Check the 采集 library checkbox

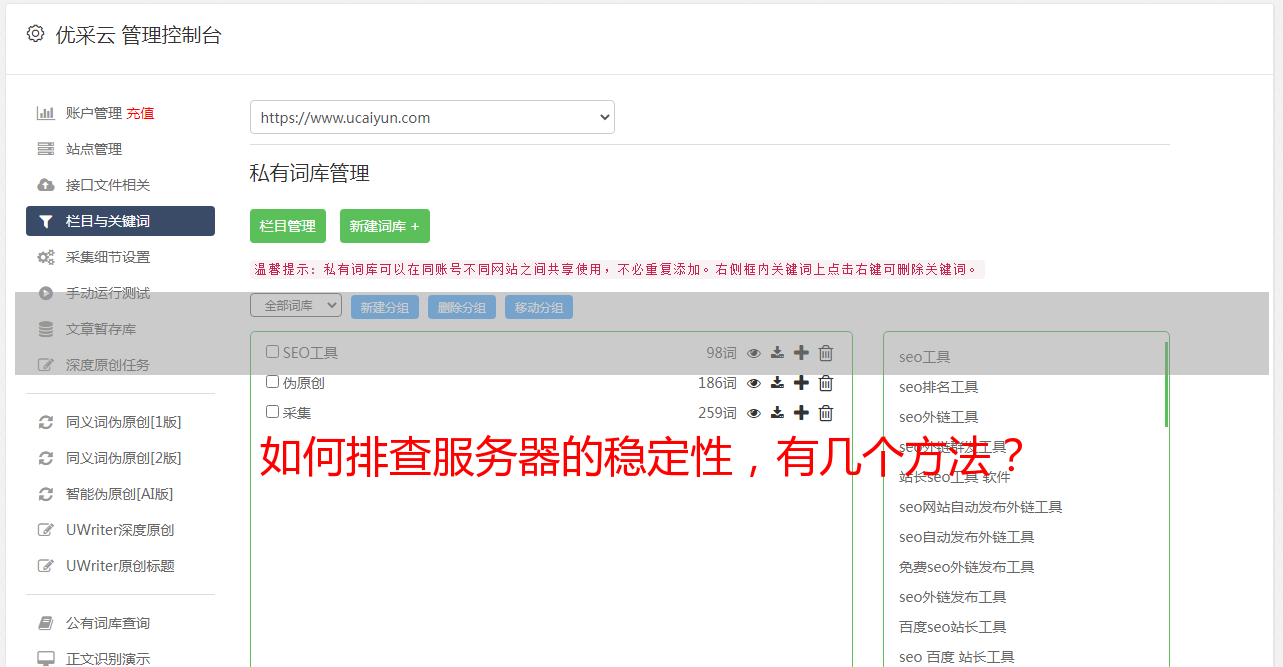[272, 412]
